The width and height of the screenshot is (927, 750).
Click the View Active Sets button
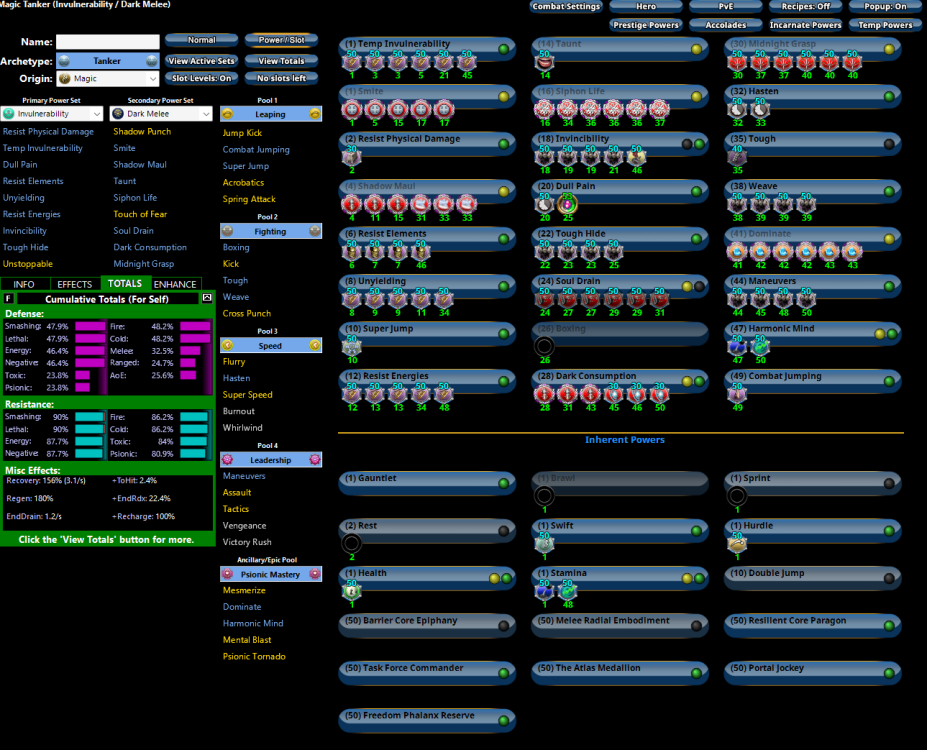[201, 61]
